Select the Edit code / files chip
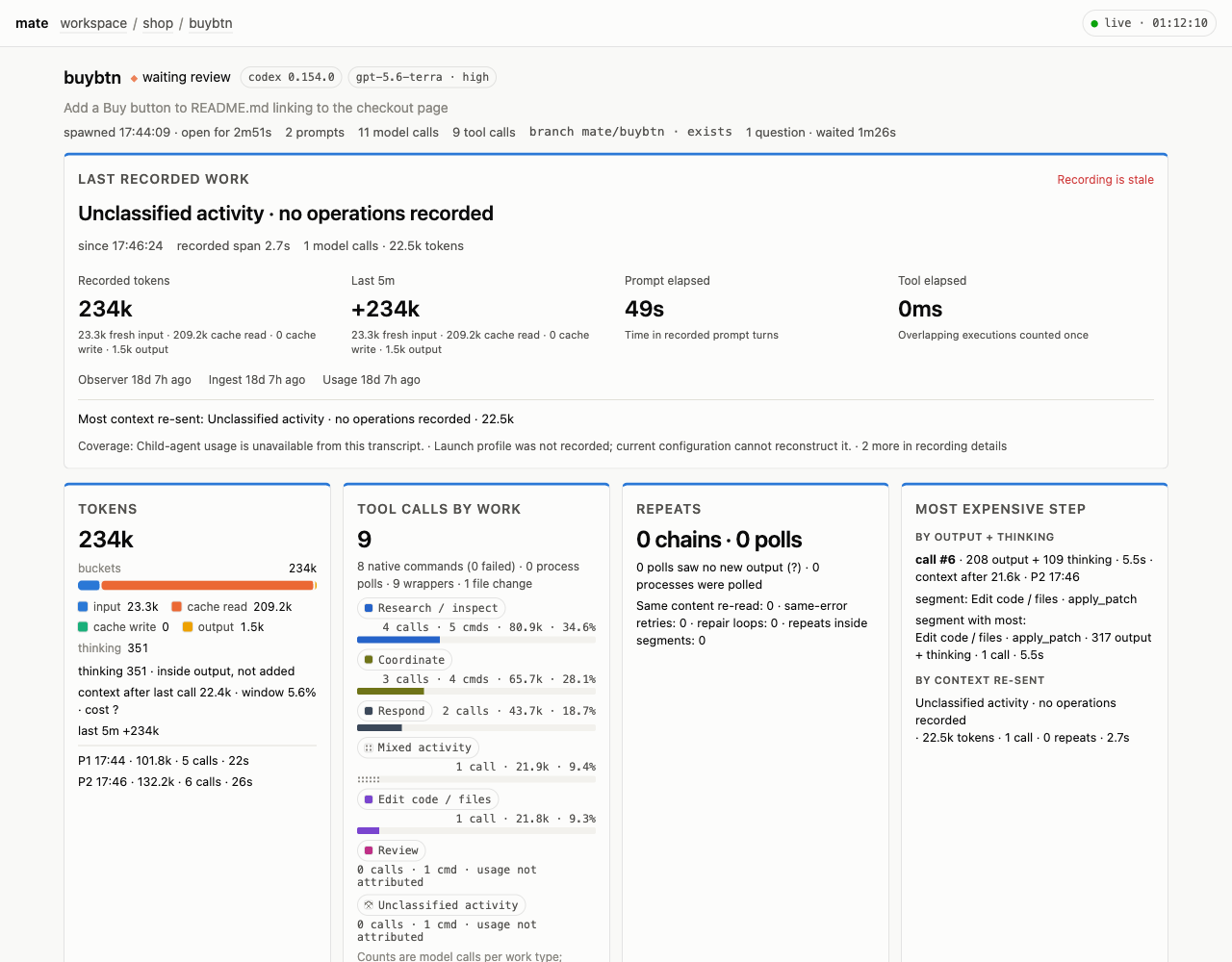 [x=428, y=799]
